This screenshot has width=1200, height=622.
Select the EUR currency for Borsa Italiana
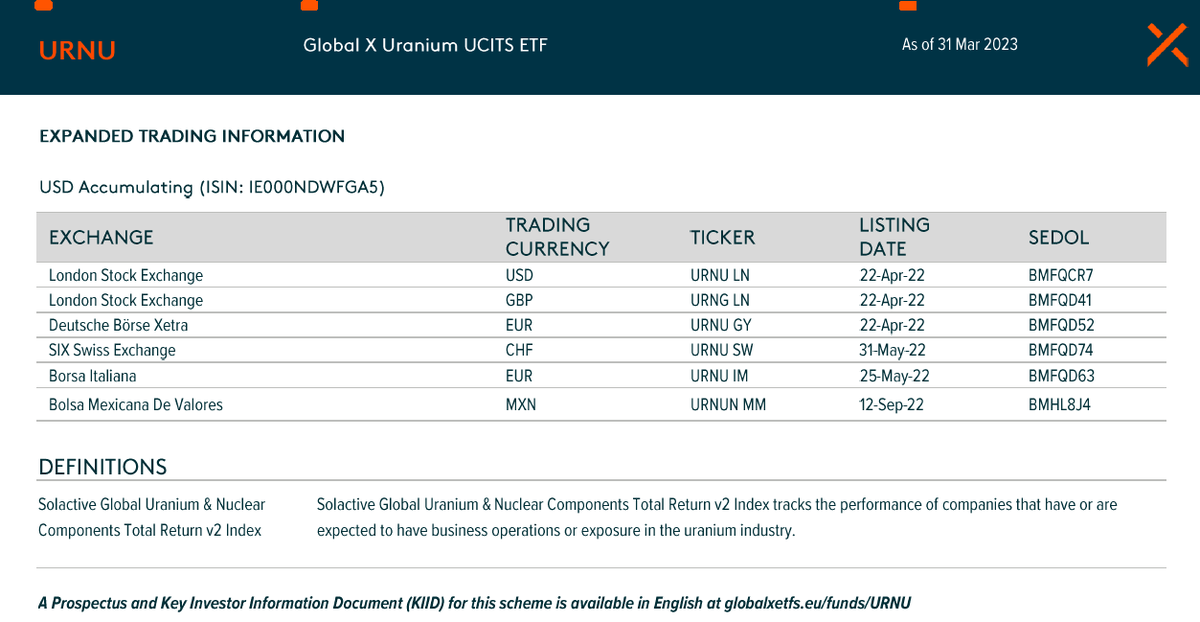point(519,376)
